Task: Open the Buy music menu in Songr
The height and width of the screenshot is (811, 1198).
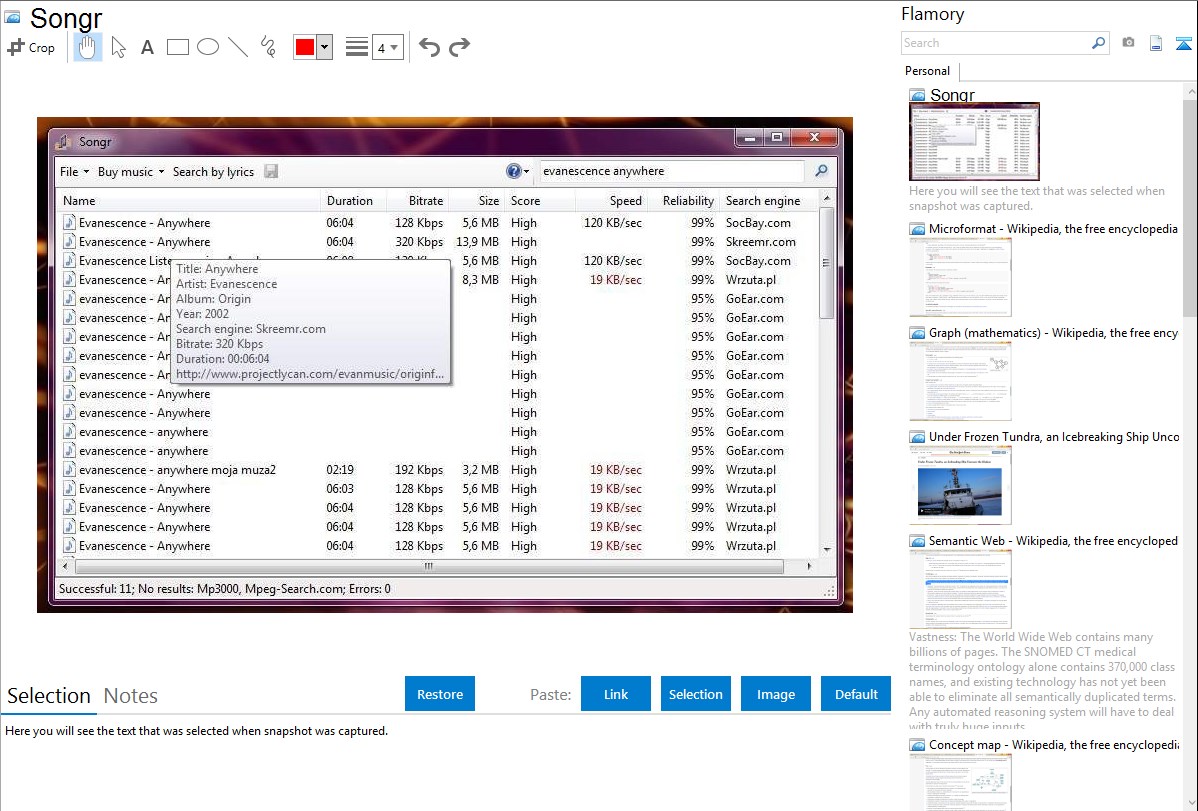Action: tap(131, 171)
